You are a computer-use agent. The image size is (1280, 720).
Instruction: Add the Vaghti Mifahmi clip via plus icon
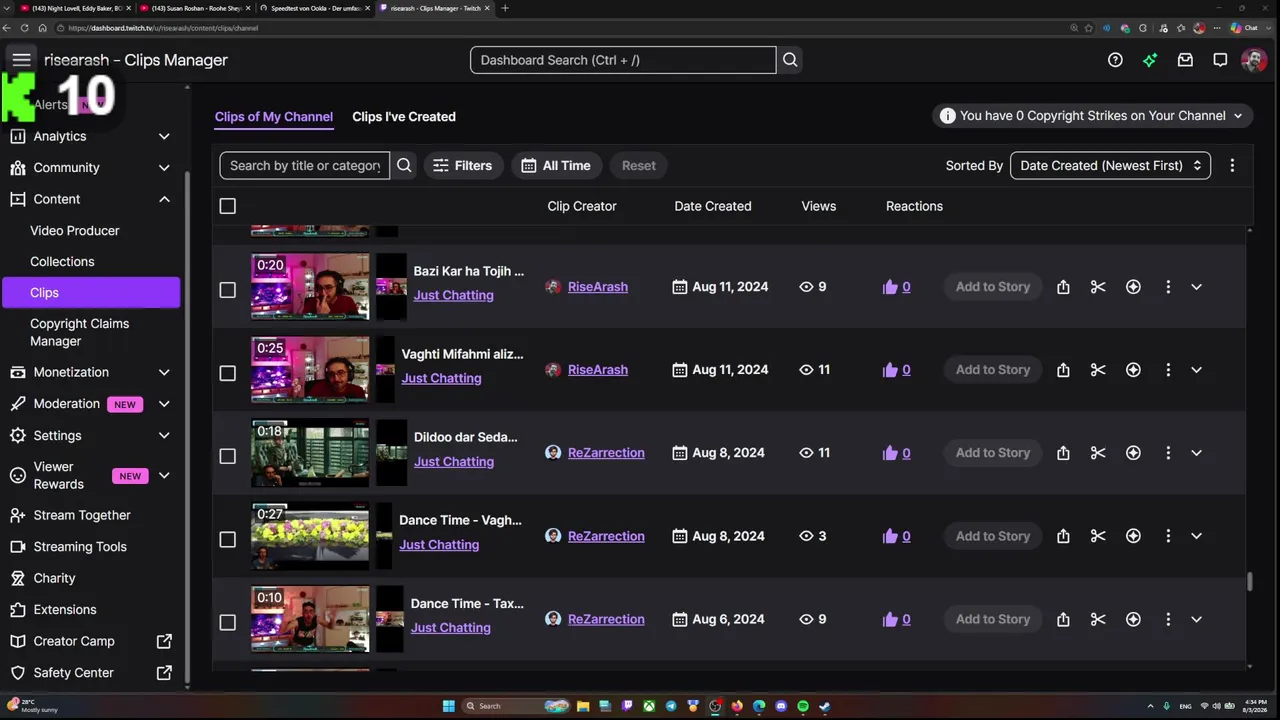[1133, 370]
